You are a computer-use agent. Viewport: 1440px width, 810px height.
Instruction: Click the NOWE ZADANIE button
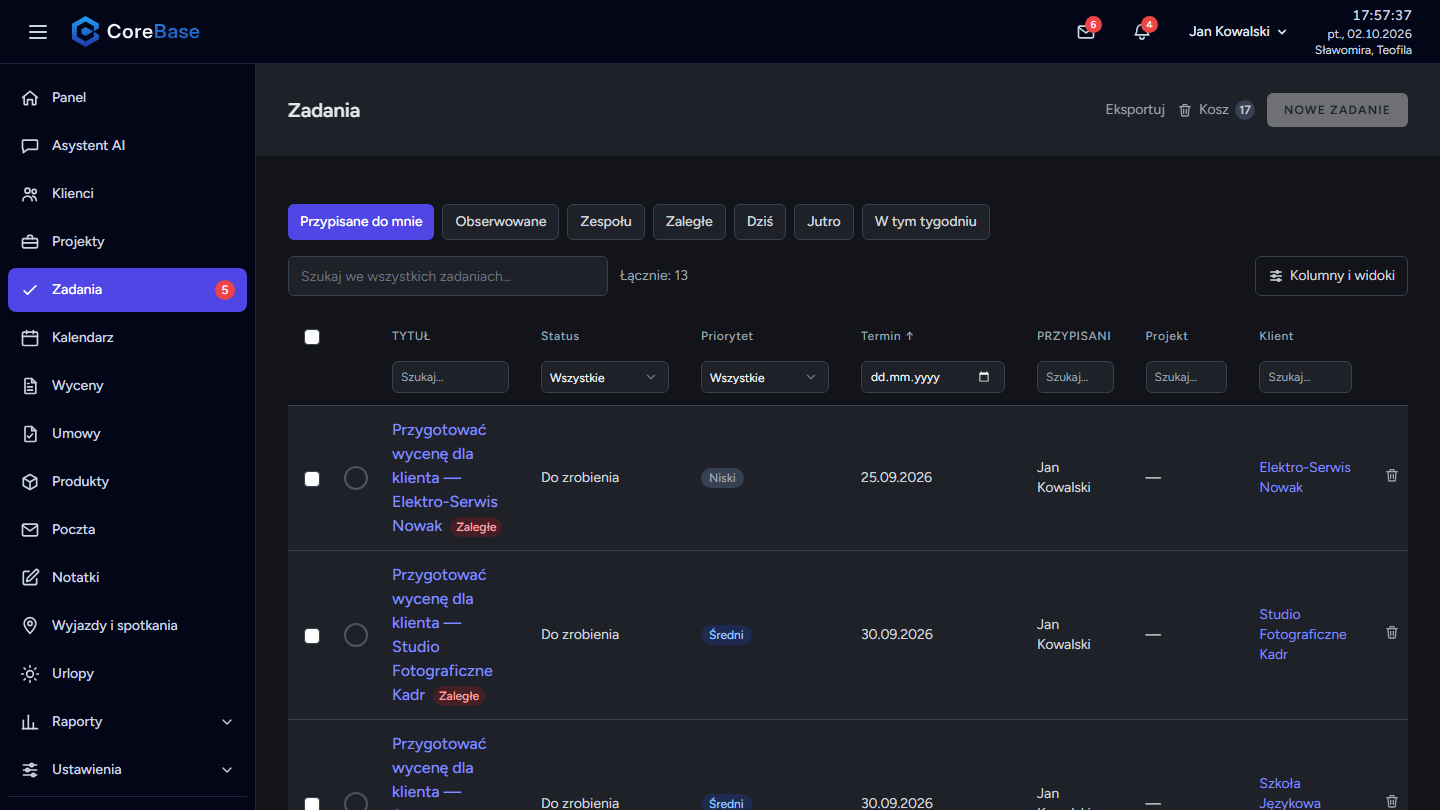pos(1337,110)
